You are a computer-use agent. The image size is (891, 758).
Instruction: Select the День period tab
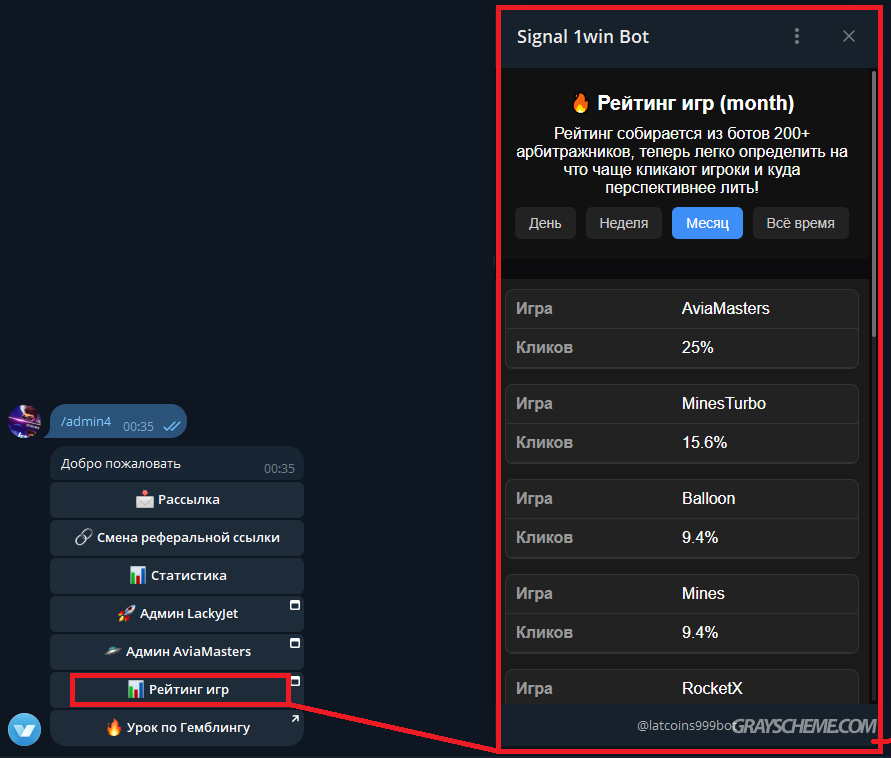(545, 223)
